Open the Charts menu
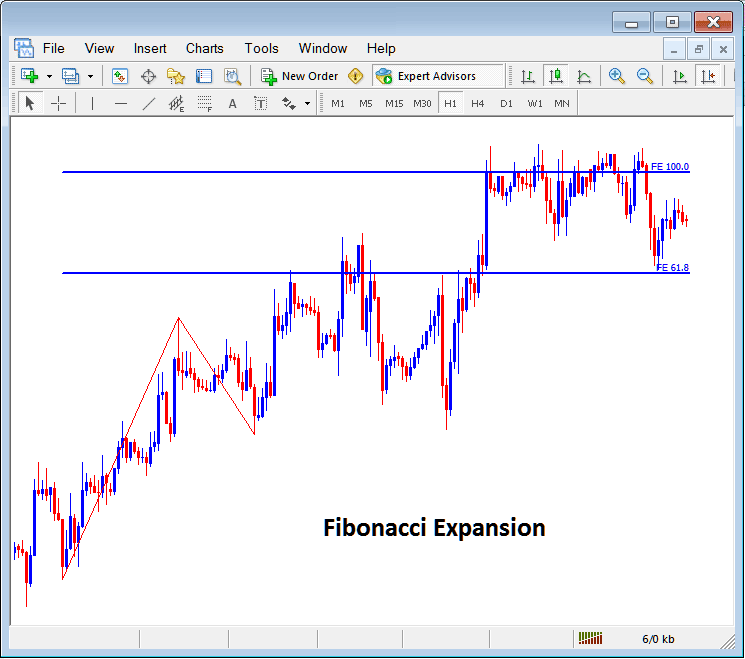 [204, 48]
